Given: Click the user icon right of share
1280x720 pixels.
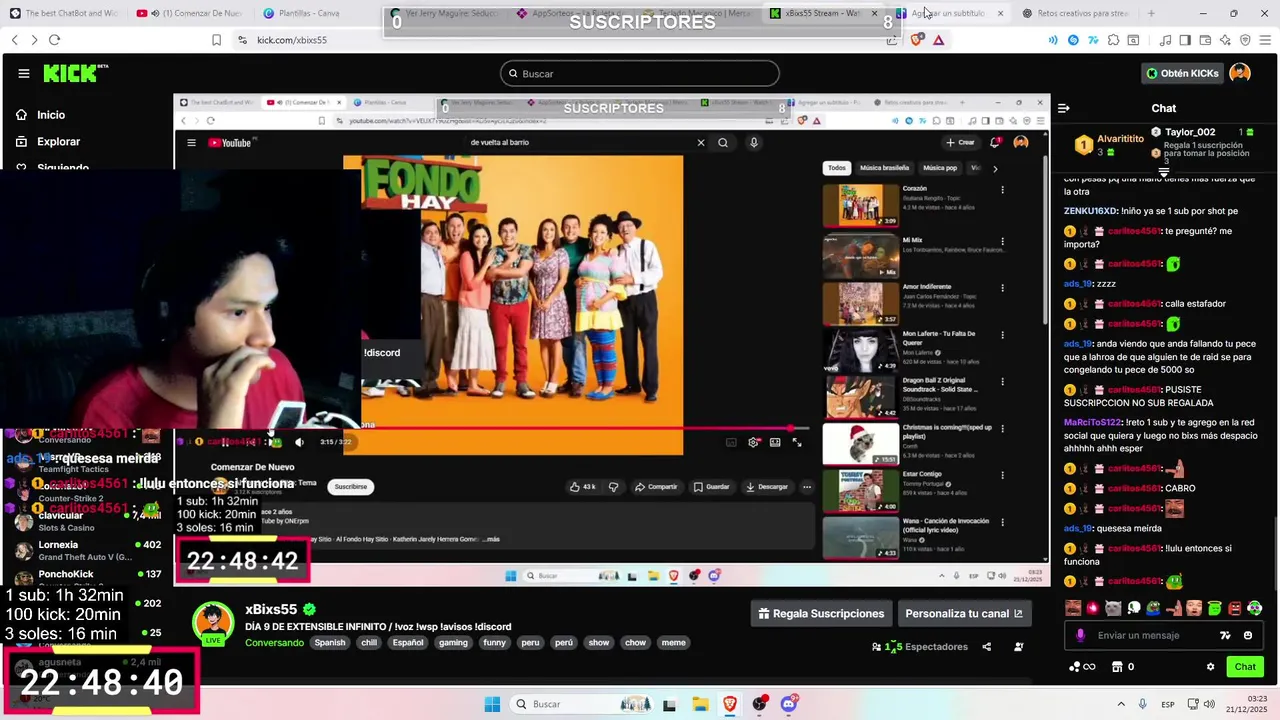Looking at the screenshot, I should point(1018,647).
